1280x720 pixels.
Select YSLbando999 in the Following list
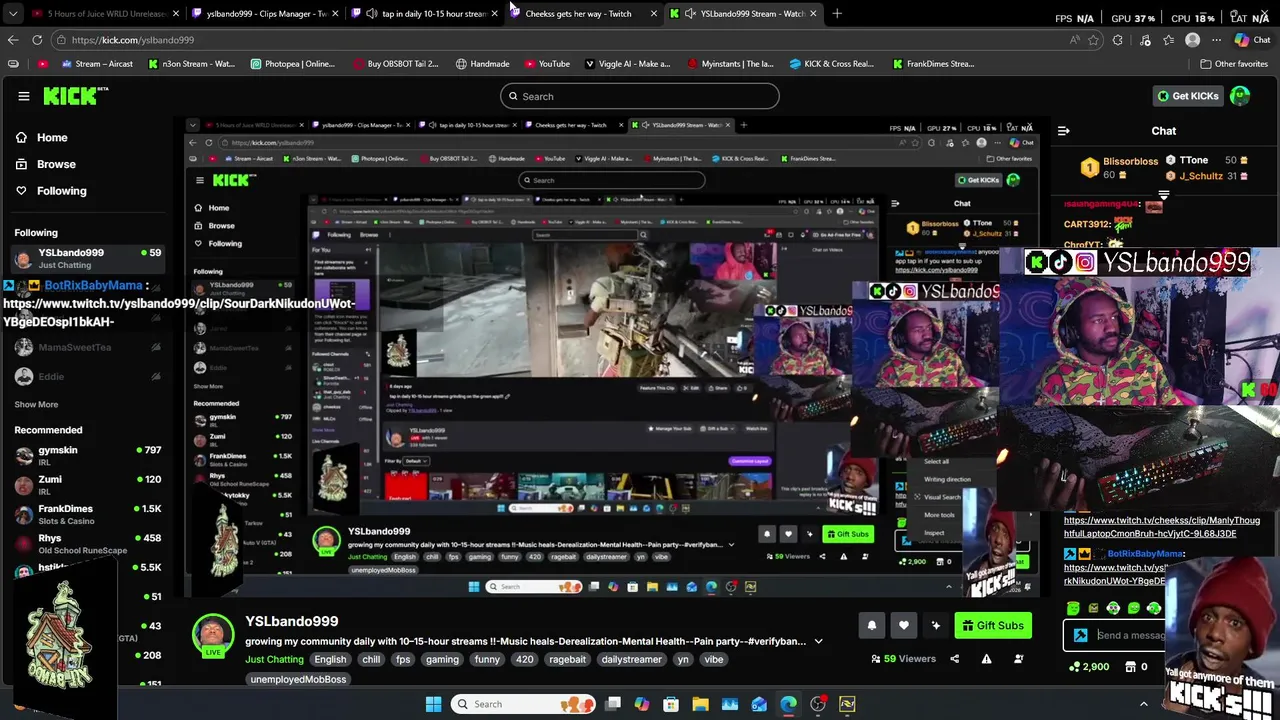point(88,258)
